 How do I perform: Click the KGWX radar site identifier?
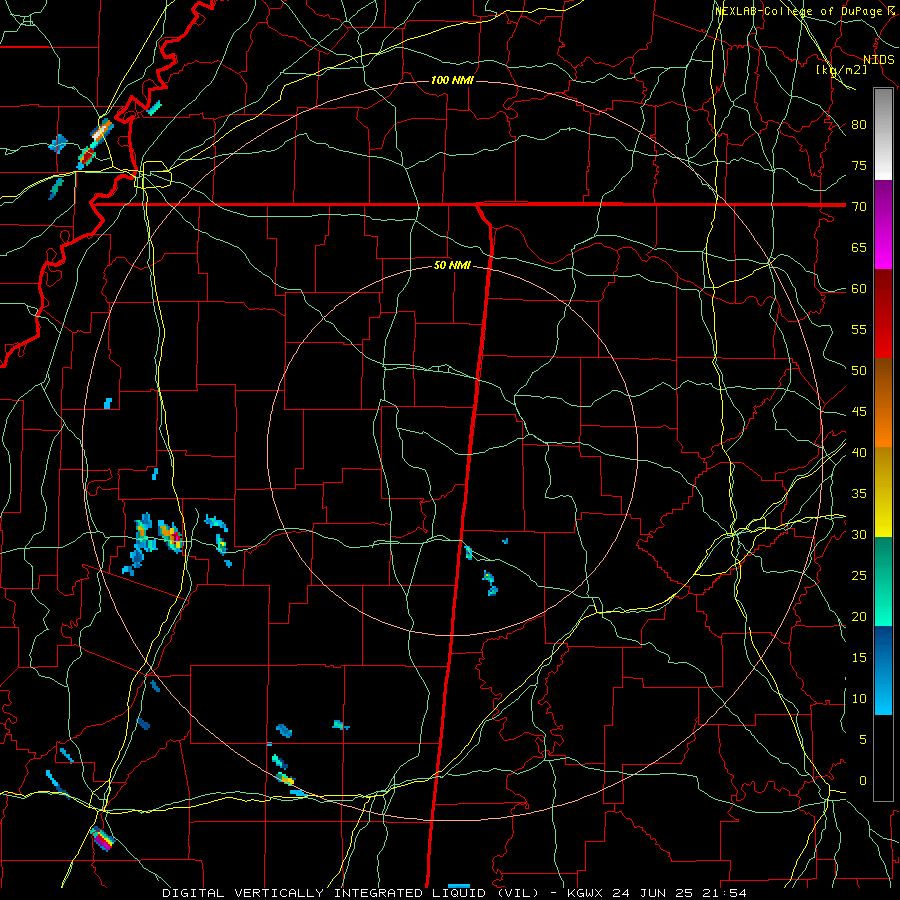(x=584, y=893)
